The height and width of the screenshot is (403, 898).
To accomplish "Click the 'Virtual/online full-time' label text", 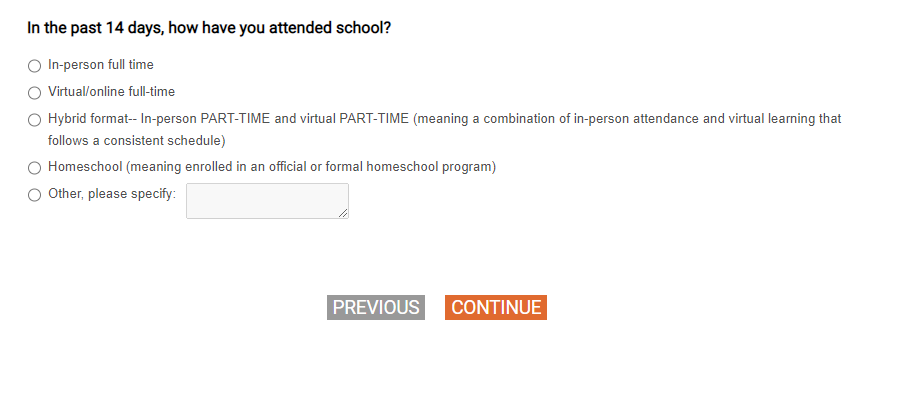I will [x=111, y=92].
